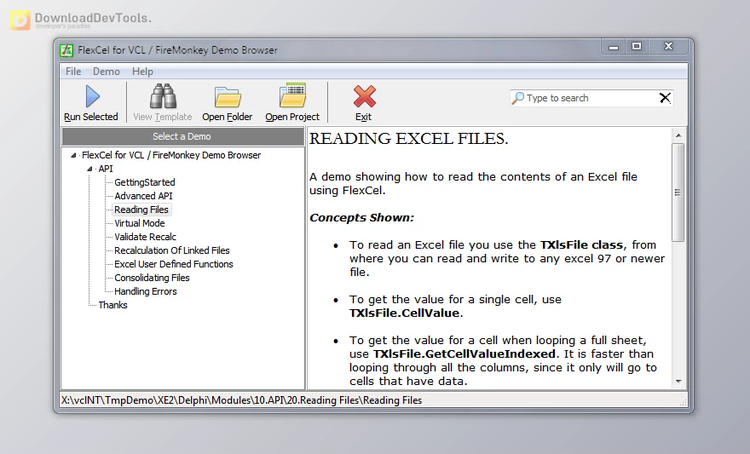750x454 pixels.
Task: Click the description scrollbar down arrow
Action: 678,381
